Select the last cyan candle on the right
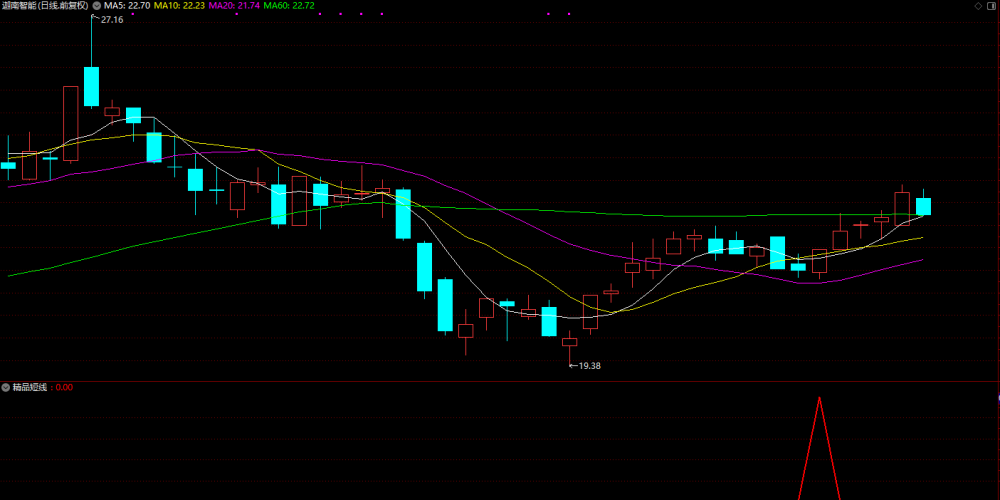This screenshot has height=500, width=1000. pos(923,206)
